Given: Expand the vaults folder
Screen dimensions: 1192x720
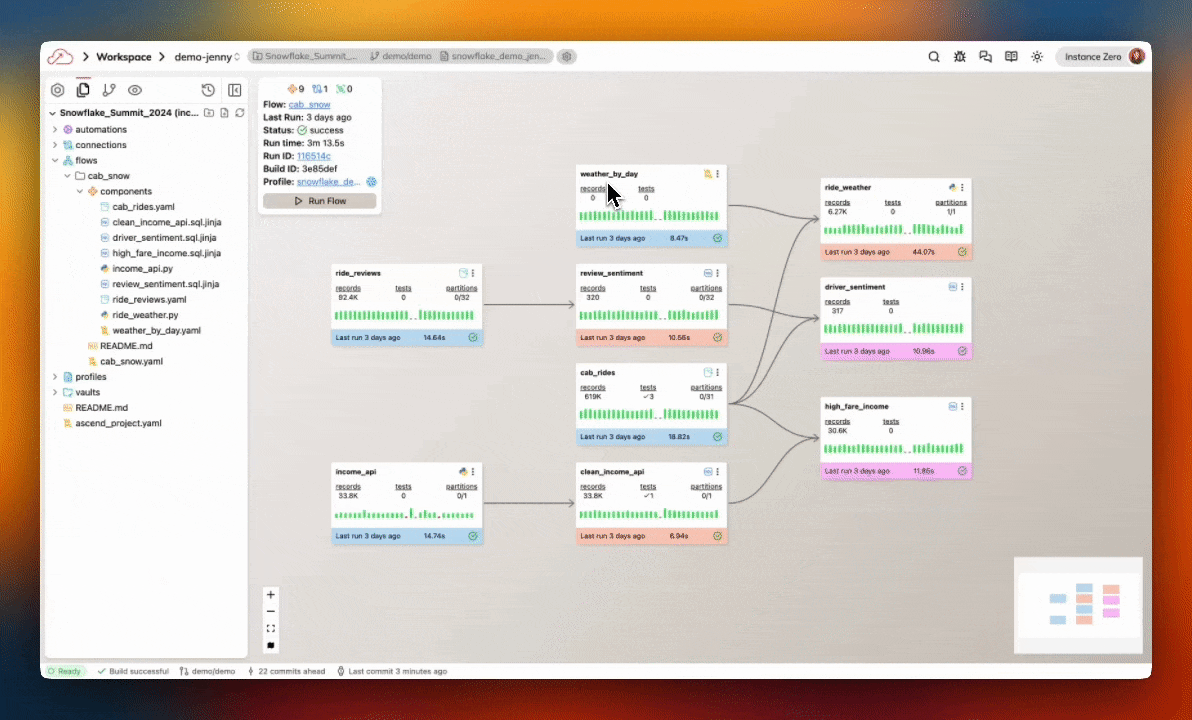Looking at the screenshot, I should [x=55, y=392].
